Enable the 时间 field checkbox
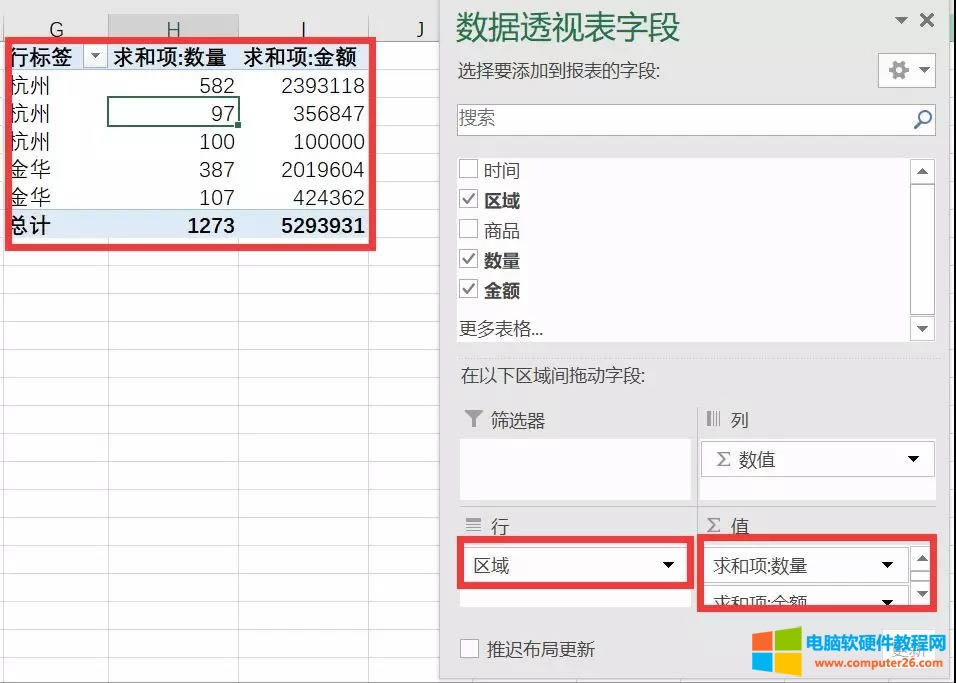 469,169
